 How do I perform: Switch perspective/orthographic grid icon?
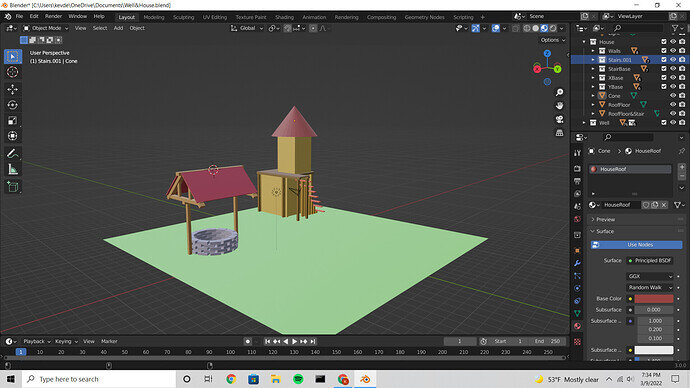(x=559, y=133)
